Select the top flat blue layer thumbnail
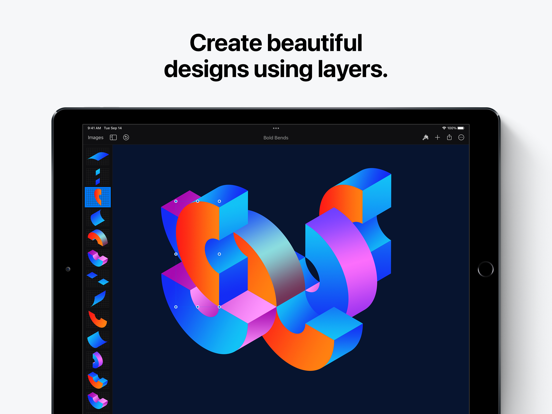Viewport: 552px width, 414px height. coord(98,156)
